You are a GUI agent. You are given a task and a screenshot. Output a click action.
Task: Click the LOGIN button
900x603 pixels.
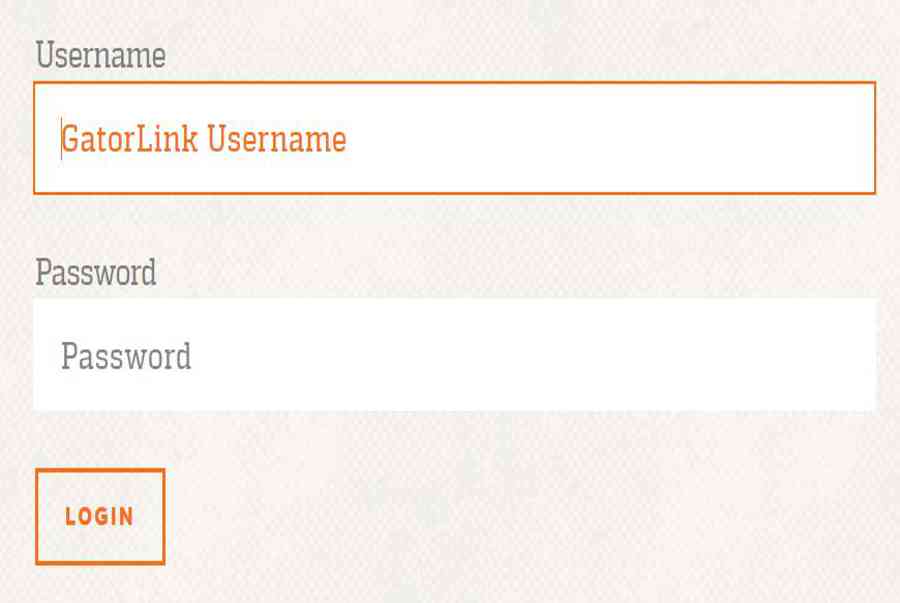100,516
